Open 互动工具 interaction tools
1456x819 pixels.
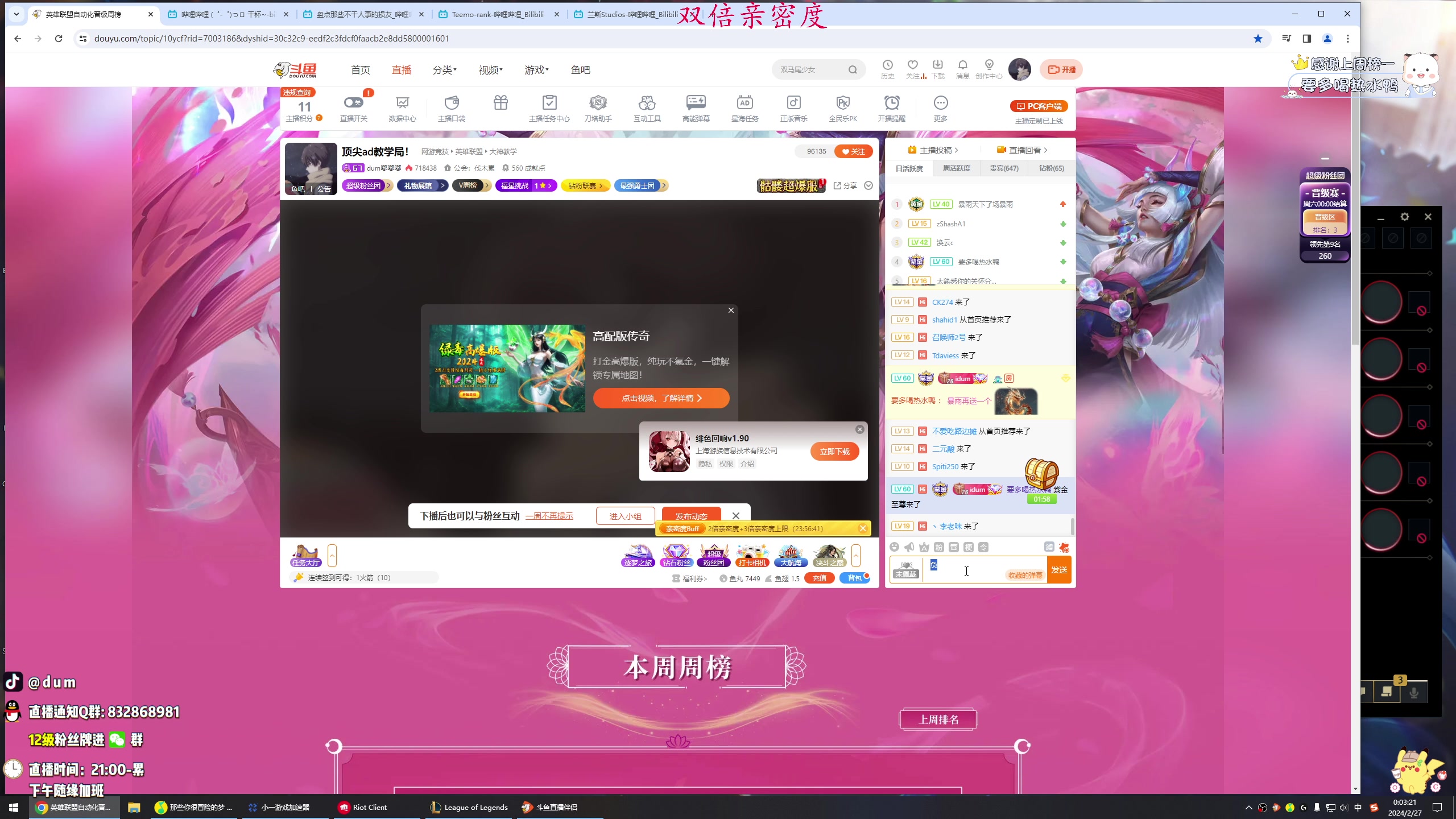tap(647, 108)
